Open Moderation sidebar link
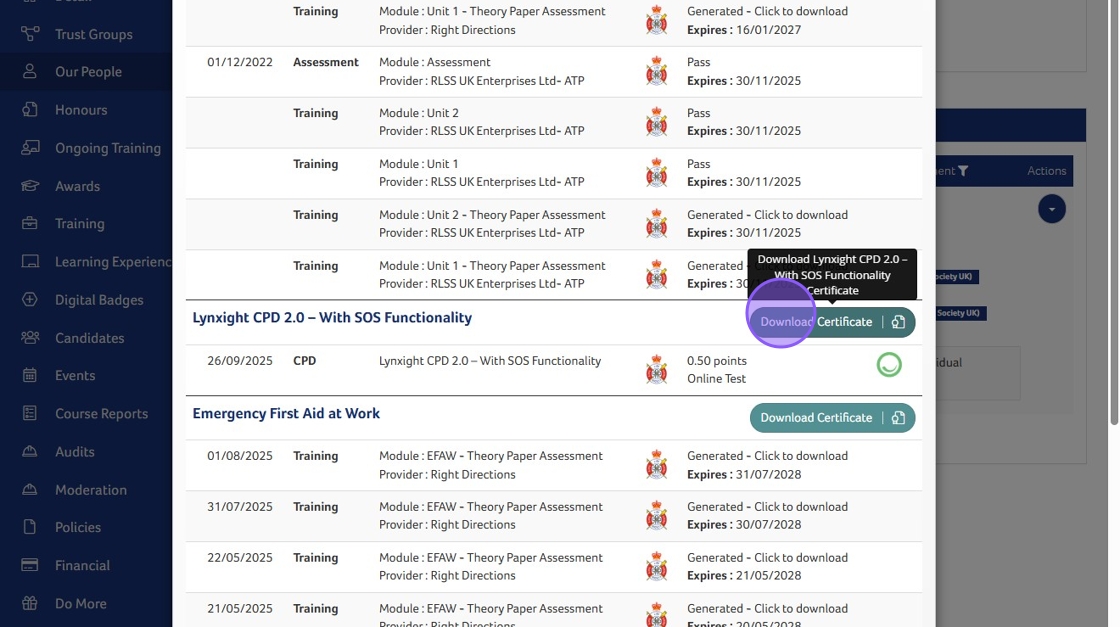The height and width of the screenshot is (627, 1120). (91, 490)
